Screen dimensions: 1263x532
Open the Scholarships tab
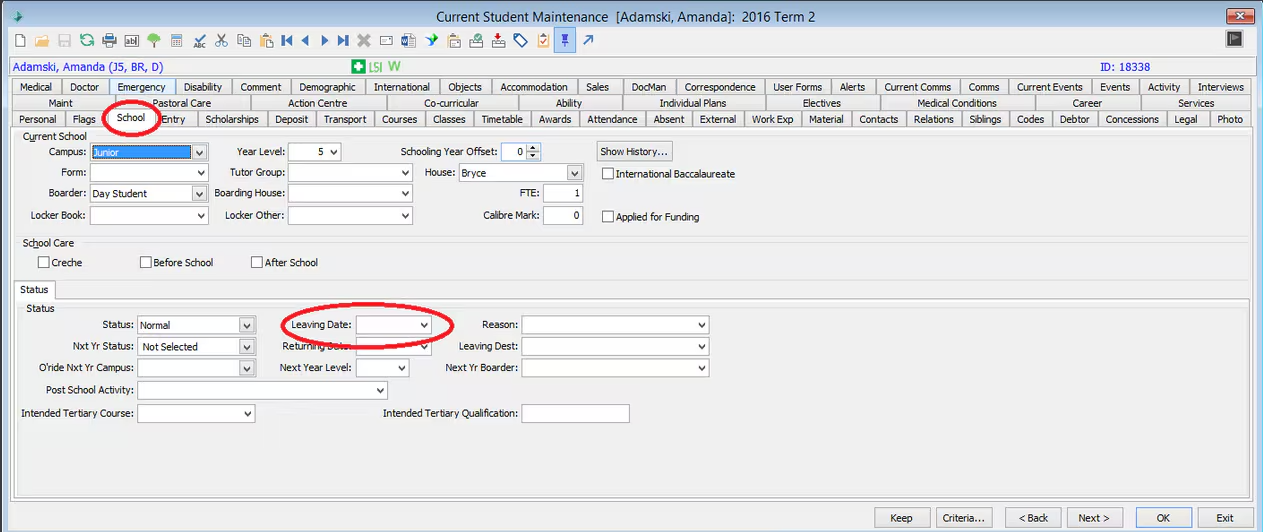[232, 119]
